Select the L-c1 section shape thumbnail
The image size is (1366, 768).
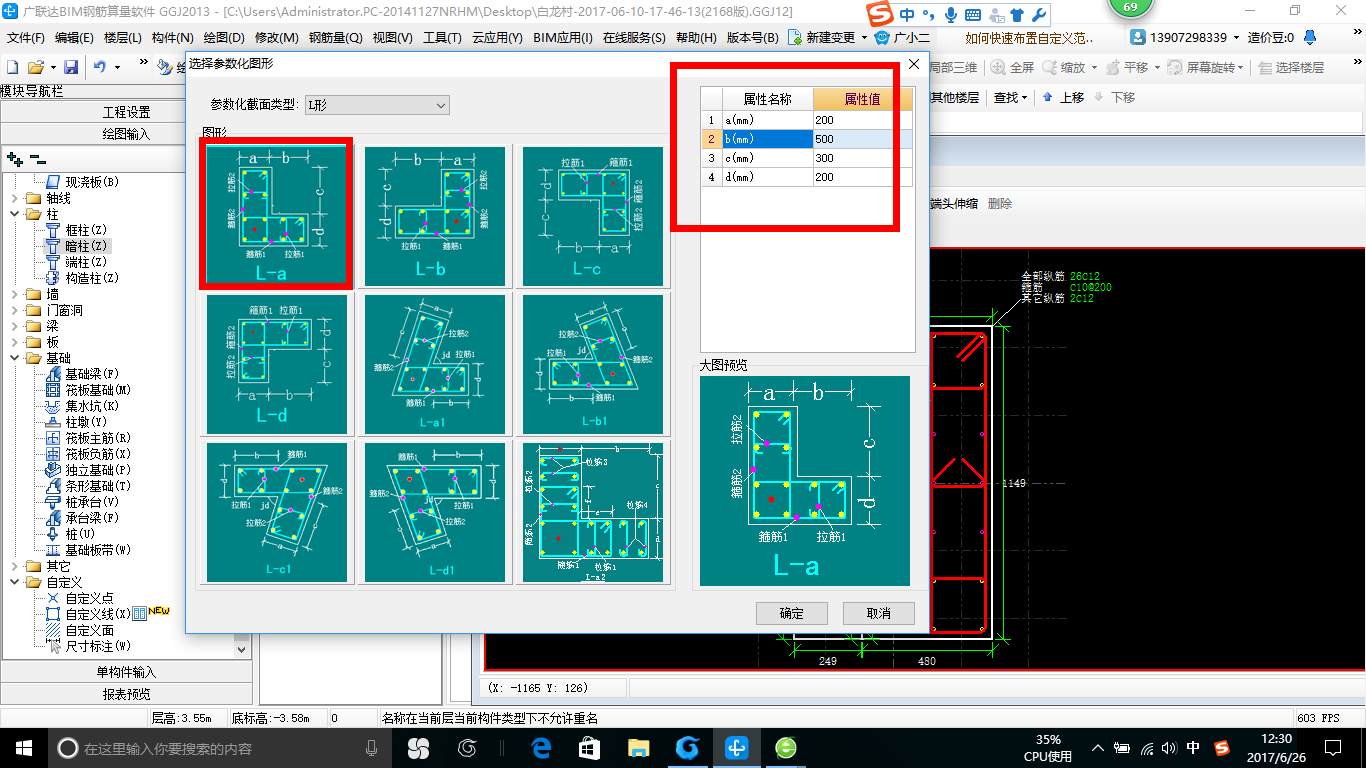click(x=277, y=512)
